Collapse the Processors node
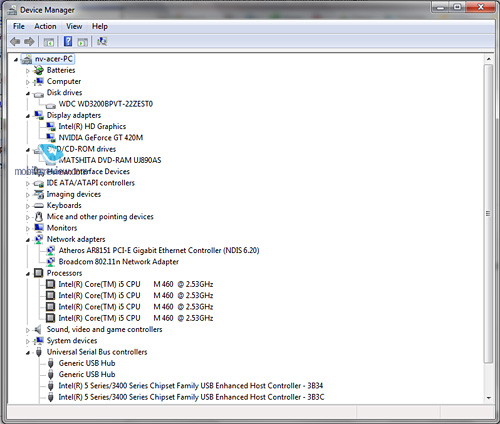Viewport: 500px width, 424px height. pos(28,274)
